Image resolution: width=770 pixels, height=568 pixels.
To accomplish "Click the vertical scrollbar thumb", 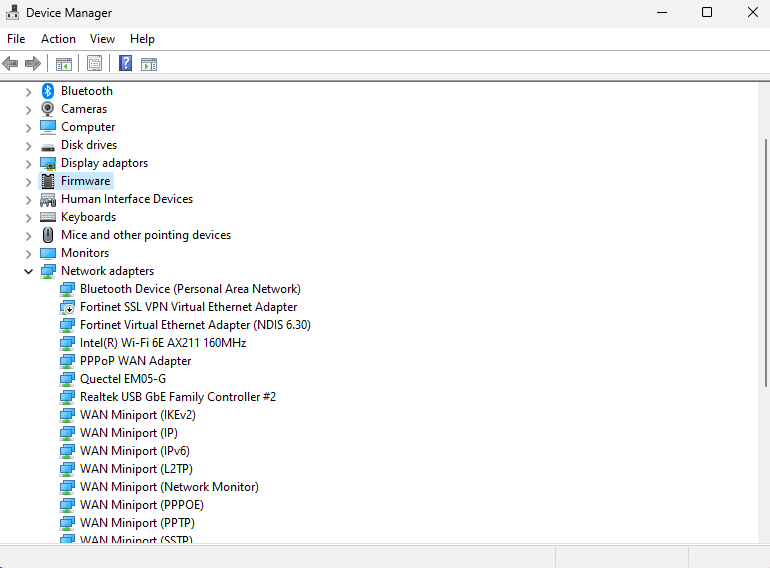I will click(766, 263).
